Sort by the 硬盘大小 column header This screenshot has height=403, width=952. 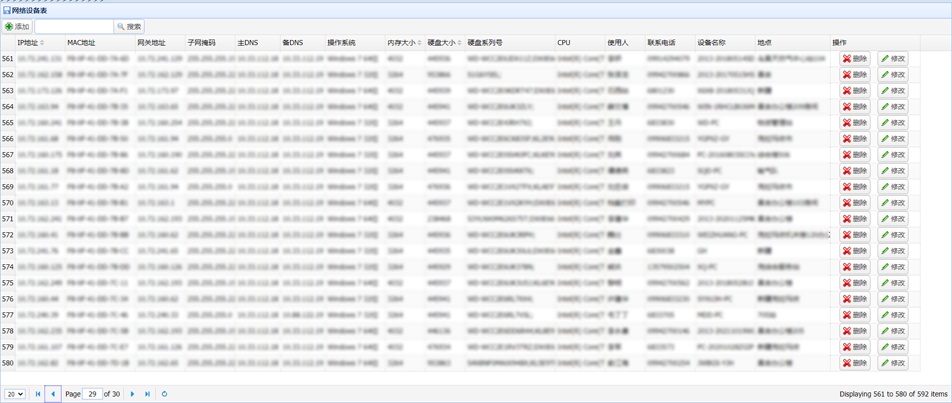[x=444, y=43]
